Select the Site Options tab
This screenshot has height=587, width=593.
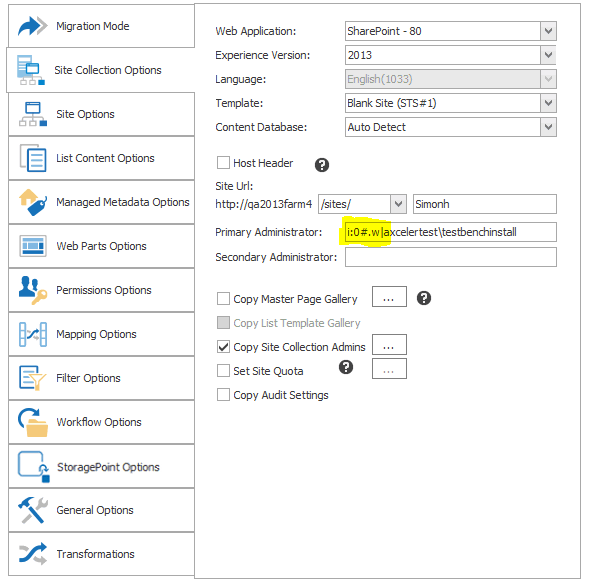click(x=101, y=114)
